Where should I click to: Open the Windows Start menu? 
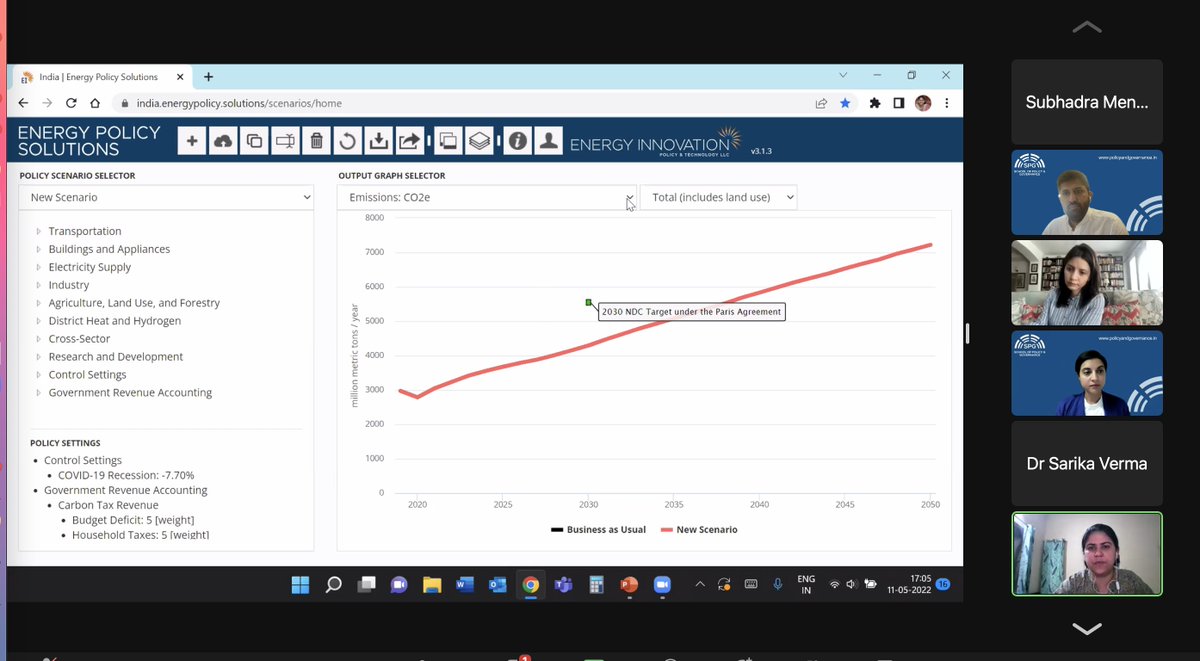(x=300, y=585)
